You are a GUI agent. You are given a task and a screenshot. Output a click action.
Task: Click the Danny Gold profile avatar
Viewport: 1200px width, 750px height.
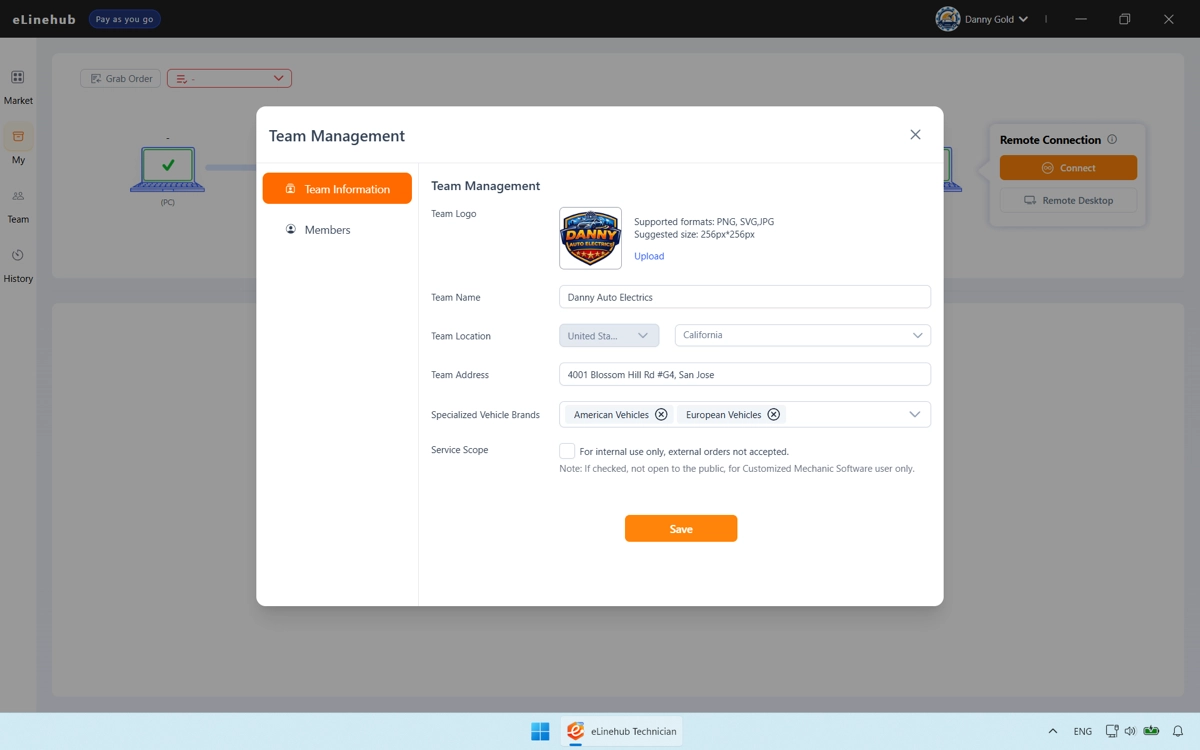point(947,19)
